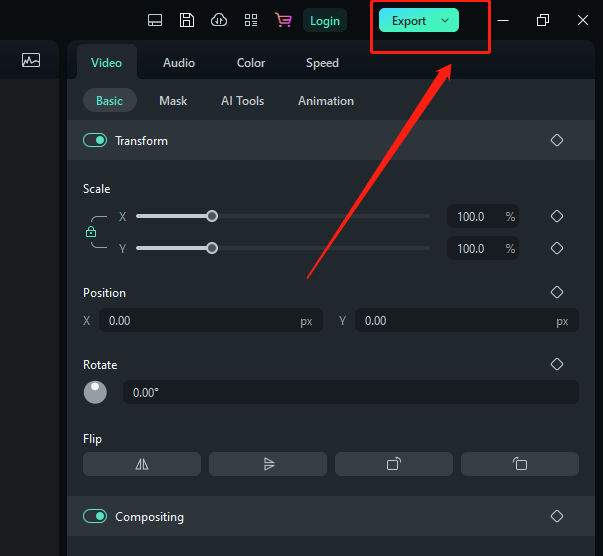Click the shopping cart icon
Screen dimensions: 603x556
pos(283,20)
